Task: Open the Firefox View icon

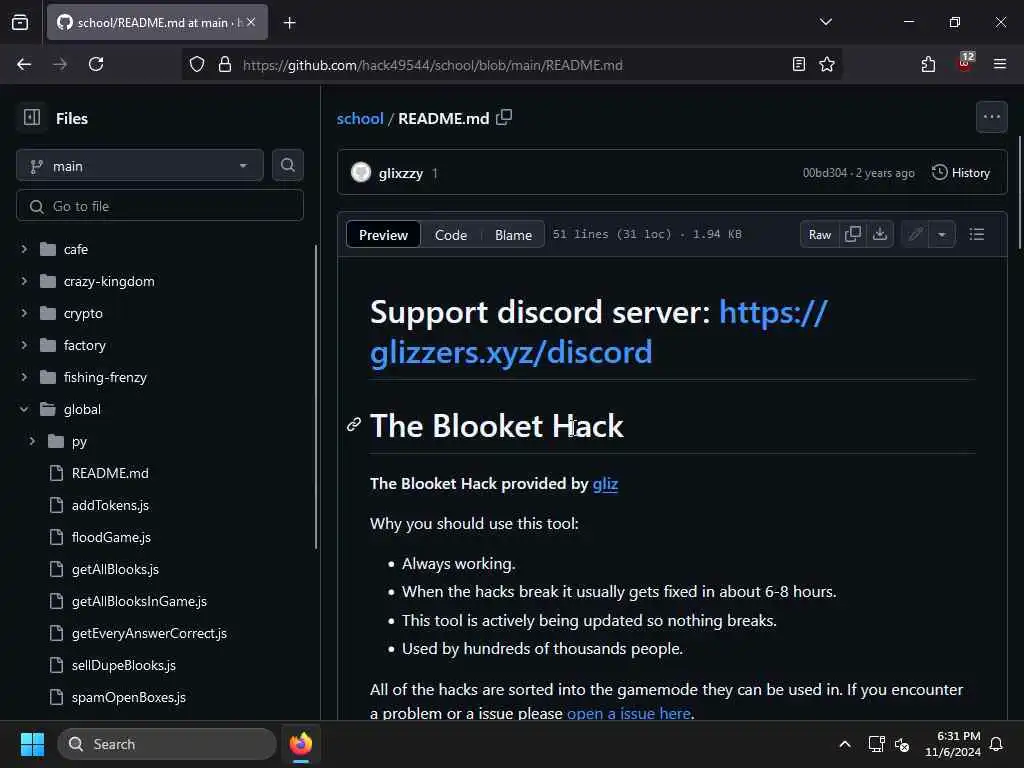Action: (20, 22)
